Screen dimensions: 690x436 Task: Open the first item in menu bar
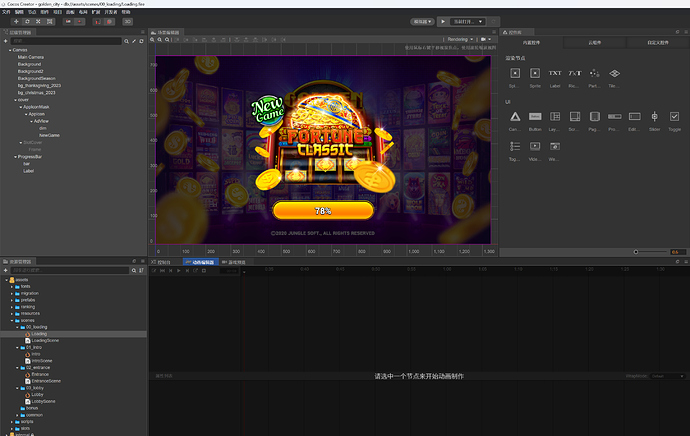coord(6,12)
